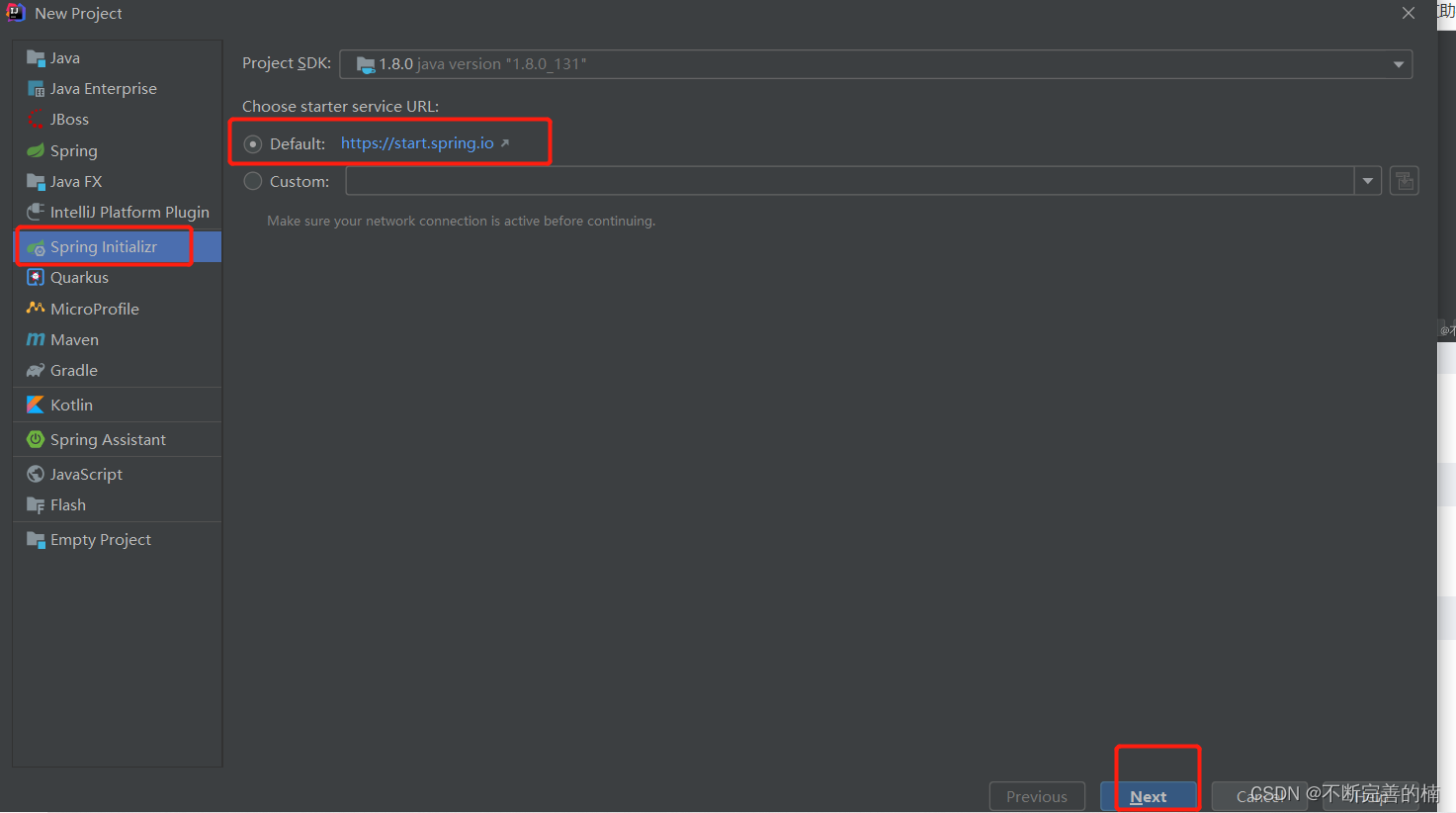Click the "Java FX" list label
The width and height of the screenshot is (1456, 813).
[76, 182]
